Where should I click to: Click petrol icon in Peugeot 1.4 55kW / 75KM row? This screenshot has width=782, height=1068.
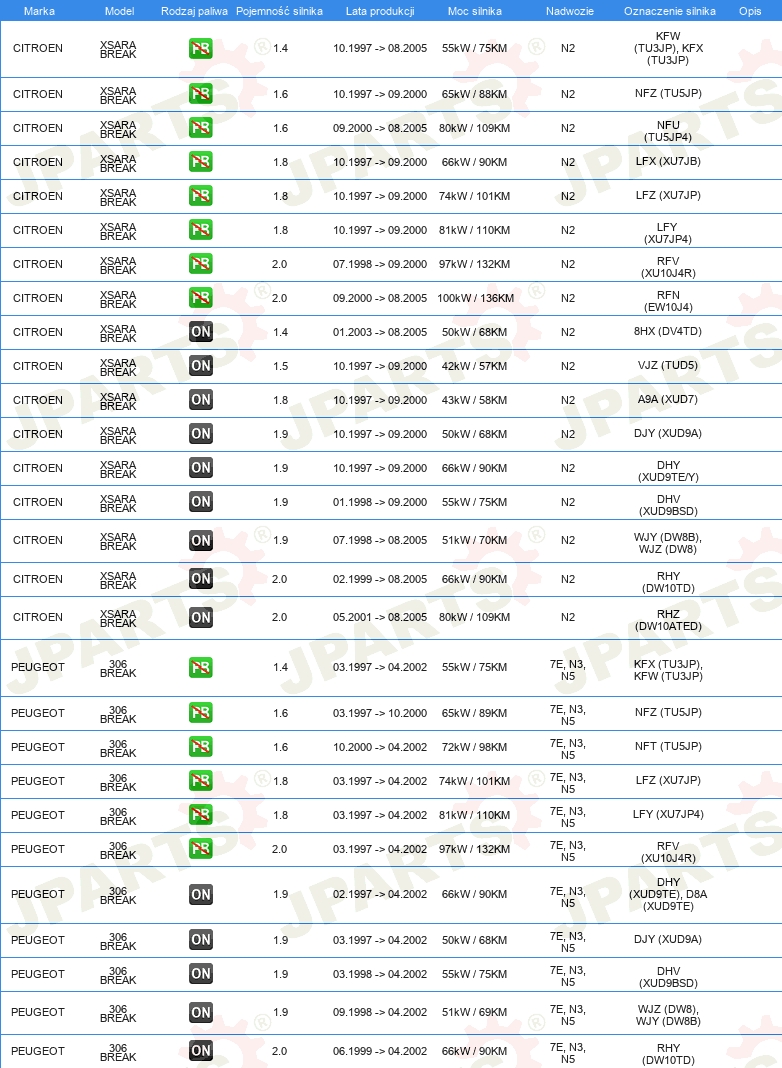point(200,668)
